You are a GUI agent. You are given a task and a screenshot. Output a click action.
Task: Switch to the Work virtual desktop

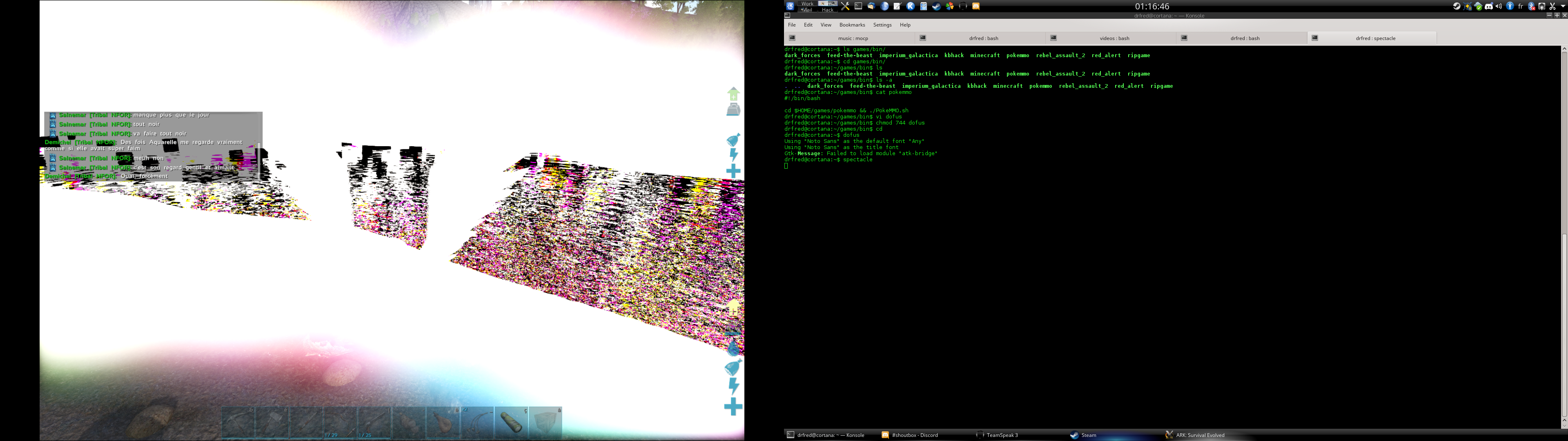click(x=807, y=3)
